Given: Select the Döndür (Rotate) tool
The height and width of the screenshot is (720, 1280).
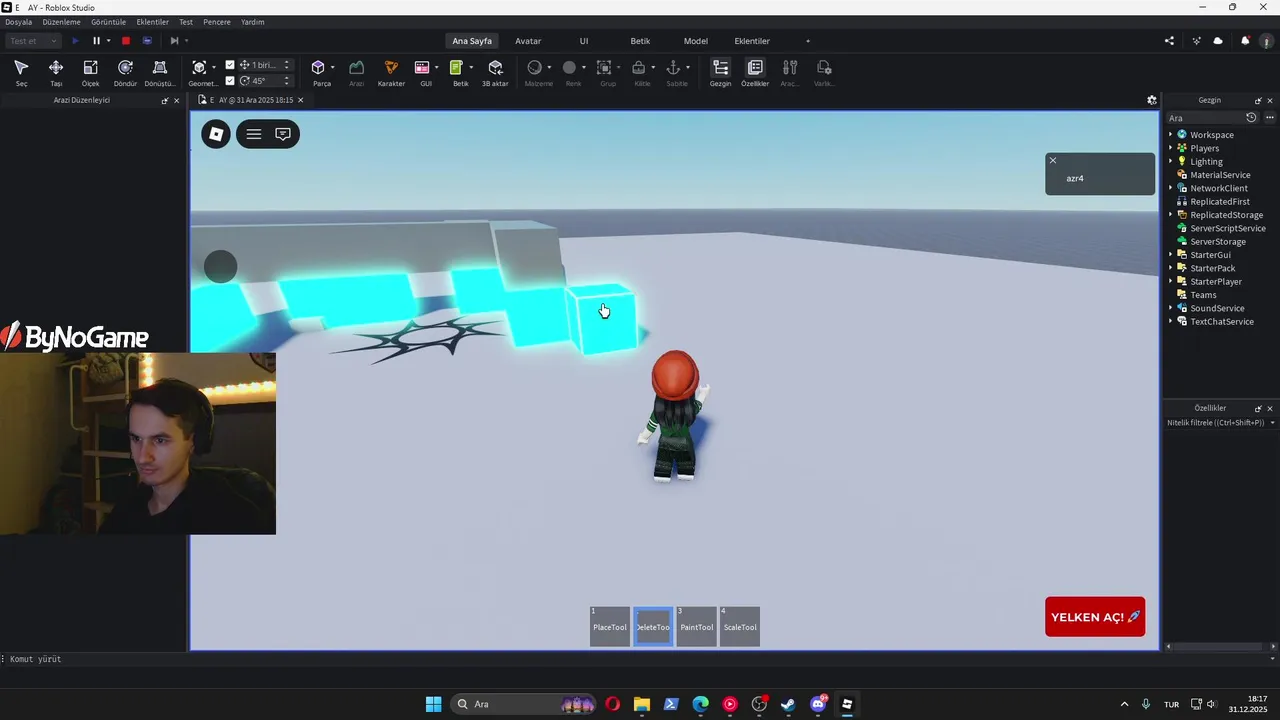Looking at the screenshot, I should (x=125, y=72).
